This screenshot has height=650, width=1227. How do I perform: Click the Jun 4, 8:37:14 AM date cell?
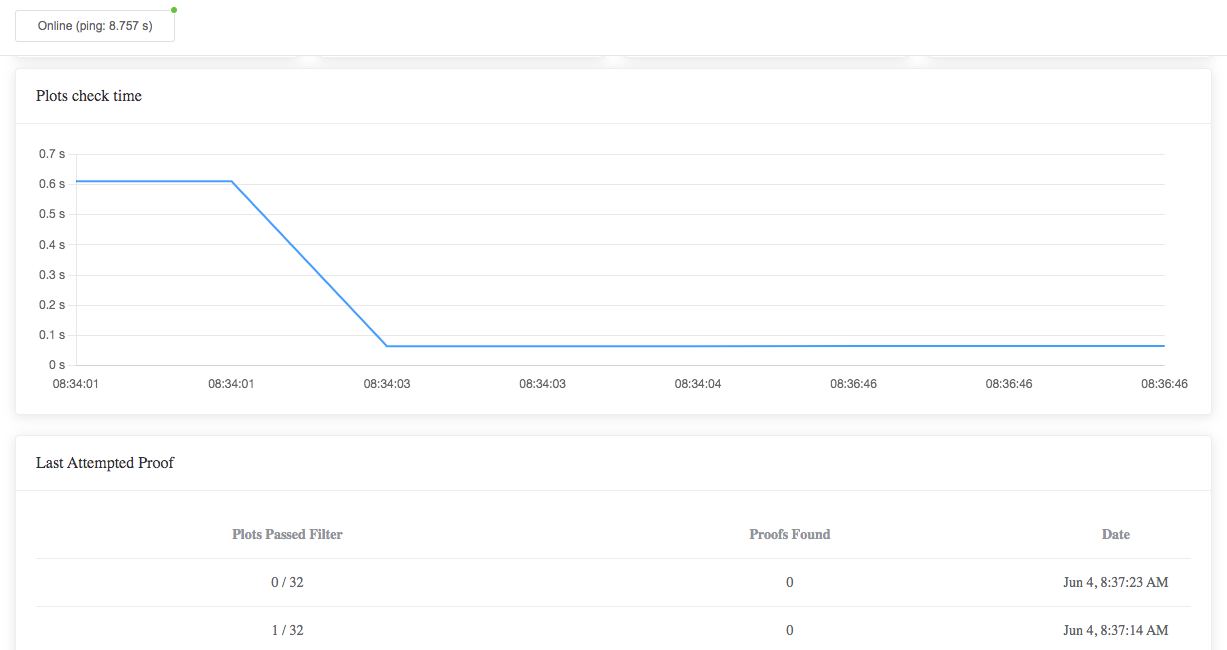(1115, 630)
